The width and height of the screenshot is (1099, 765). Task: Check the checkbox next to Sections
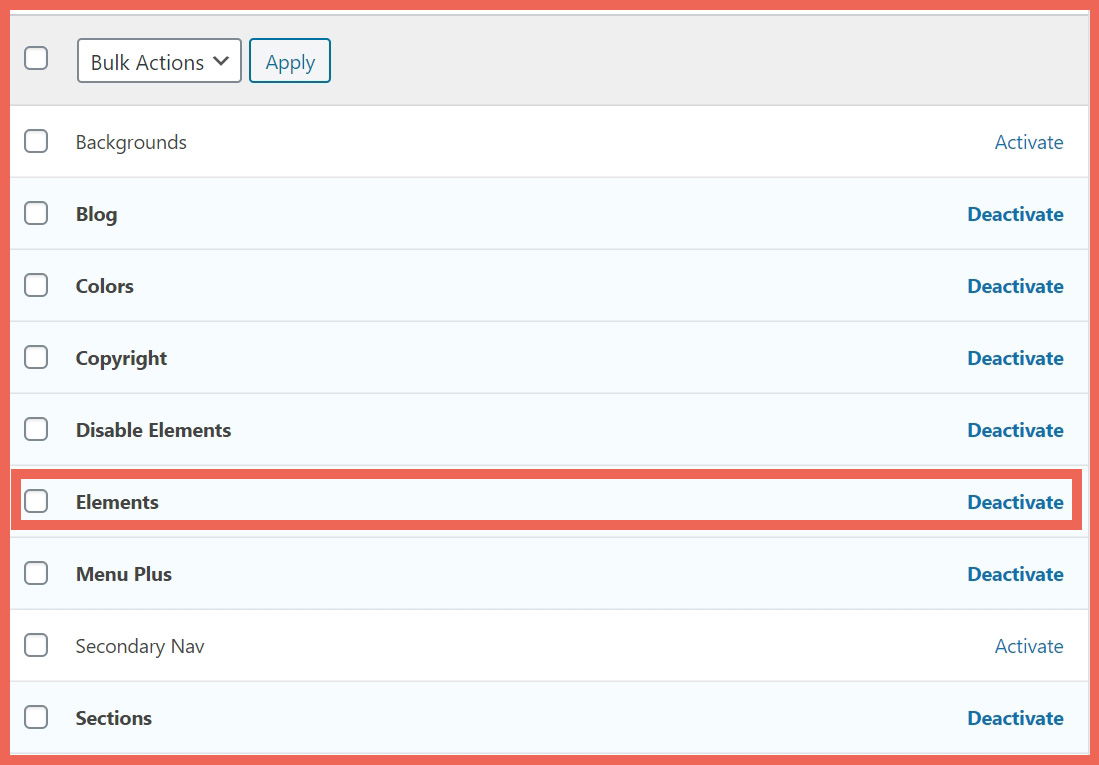point(36,717)
